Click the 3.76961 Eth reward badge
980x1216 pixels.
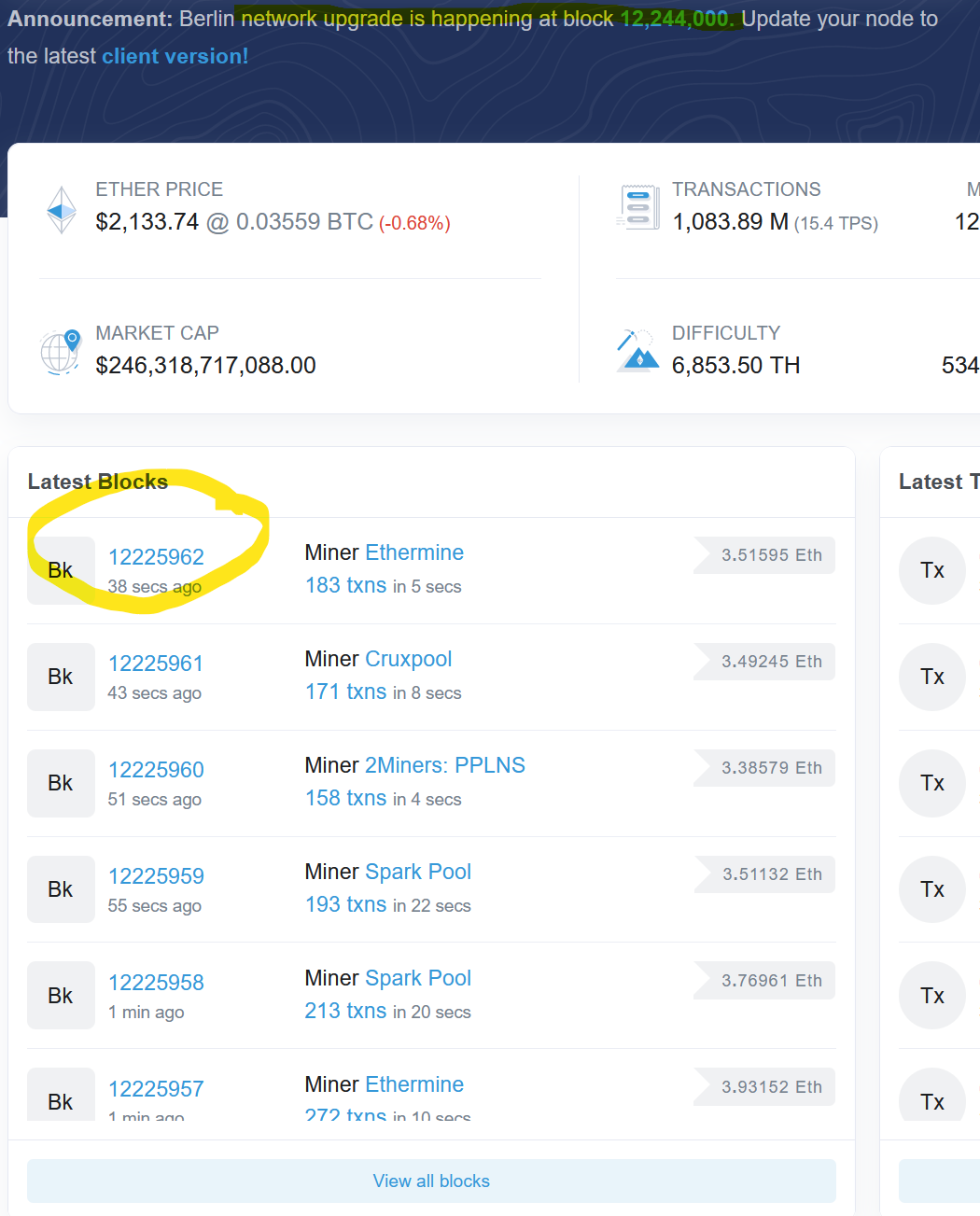click(x=764, y=981)
